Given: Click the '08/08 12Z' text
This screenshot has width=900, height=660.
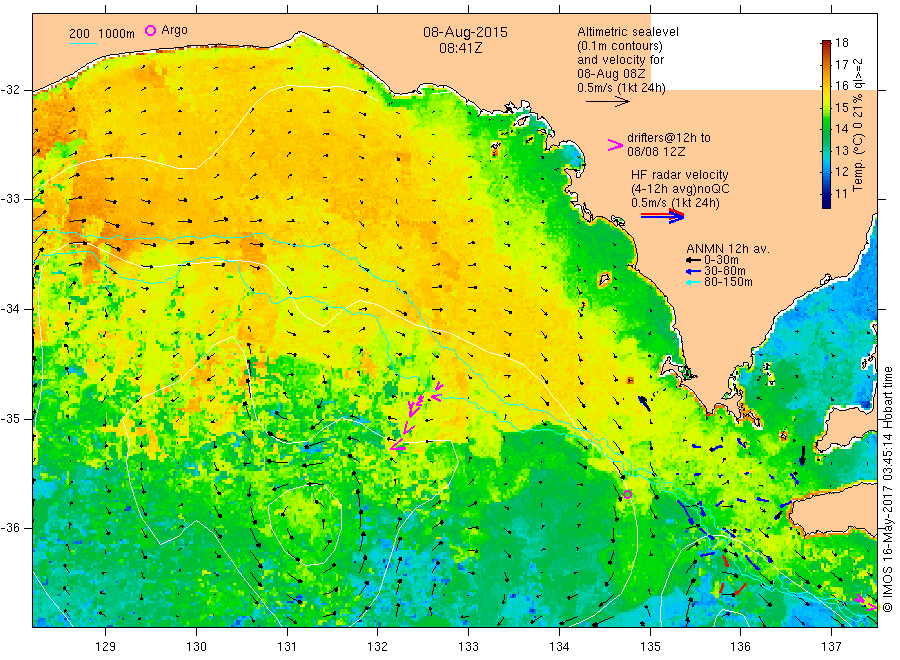Looking at the screenshot, I should coord(656,152).
